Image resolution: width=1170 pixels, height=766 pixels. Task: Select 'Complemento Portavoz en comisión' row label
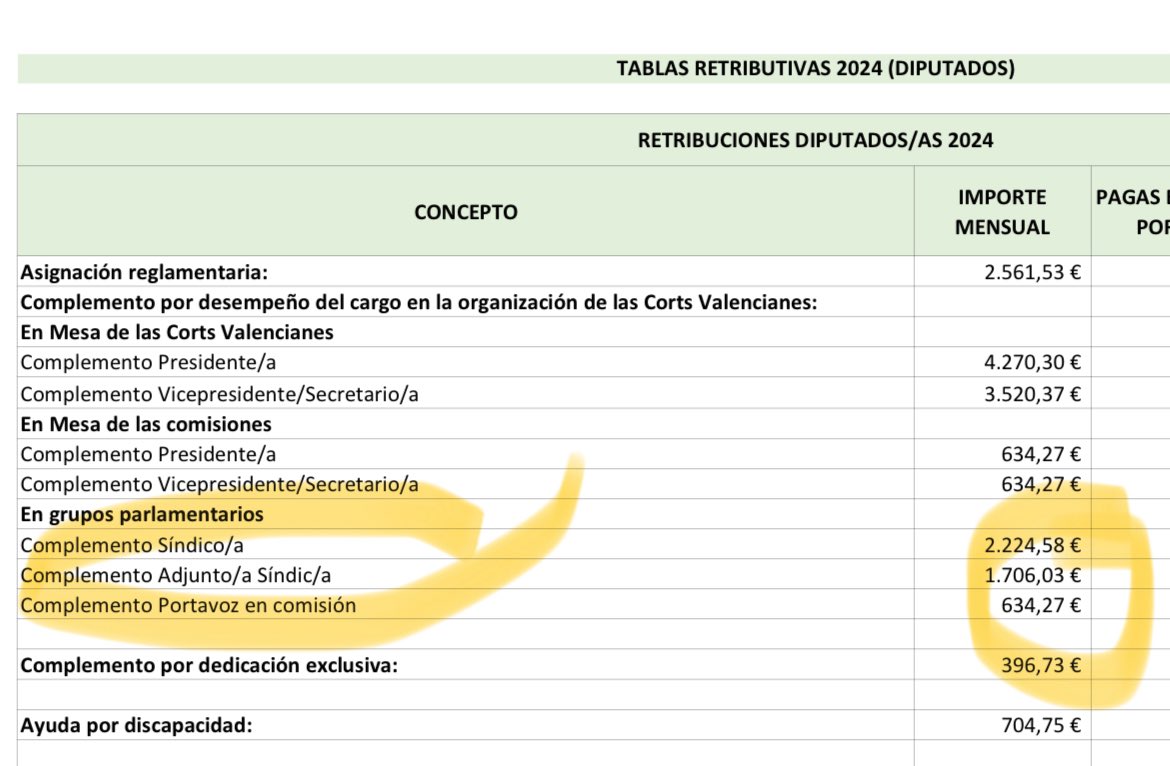pos(188,605)
